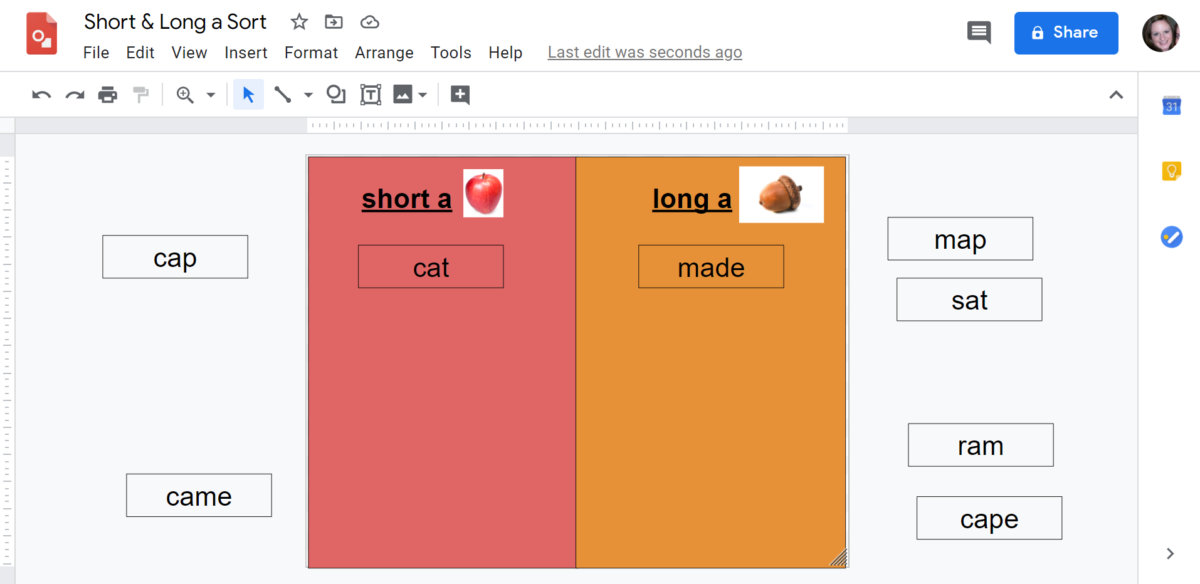The width and height of the screenshot is (1200, 584).
Task: Open Google Calendar in the side panel
Action: tap(1171, 106)
